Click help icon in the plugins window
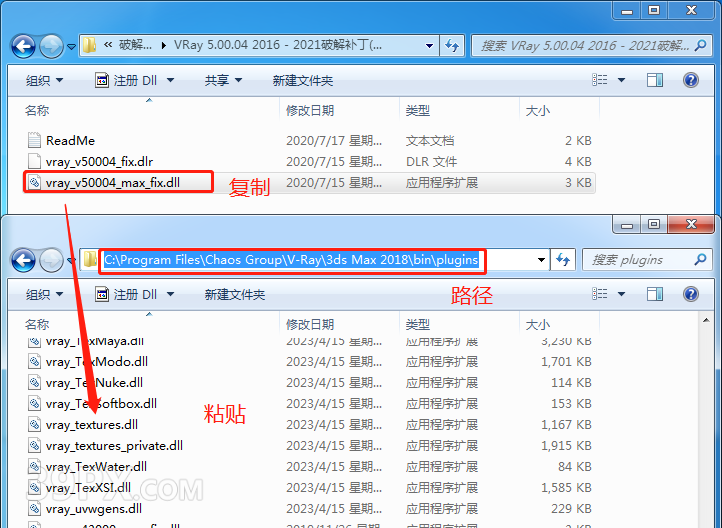This screenshot has height=528, width=722. click(691, 294)
